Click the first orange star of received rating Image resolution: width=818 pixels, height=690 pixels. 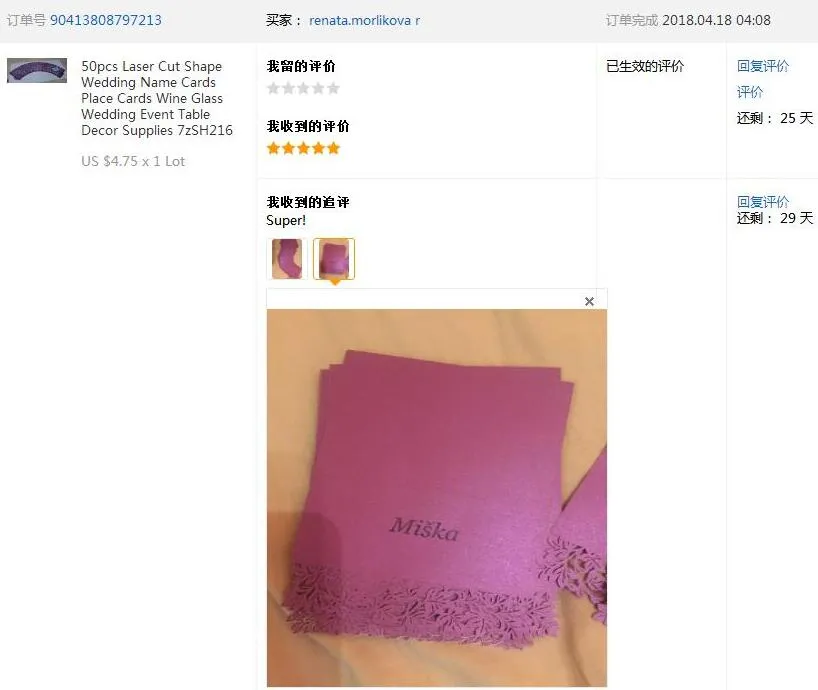point(273,149)
